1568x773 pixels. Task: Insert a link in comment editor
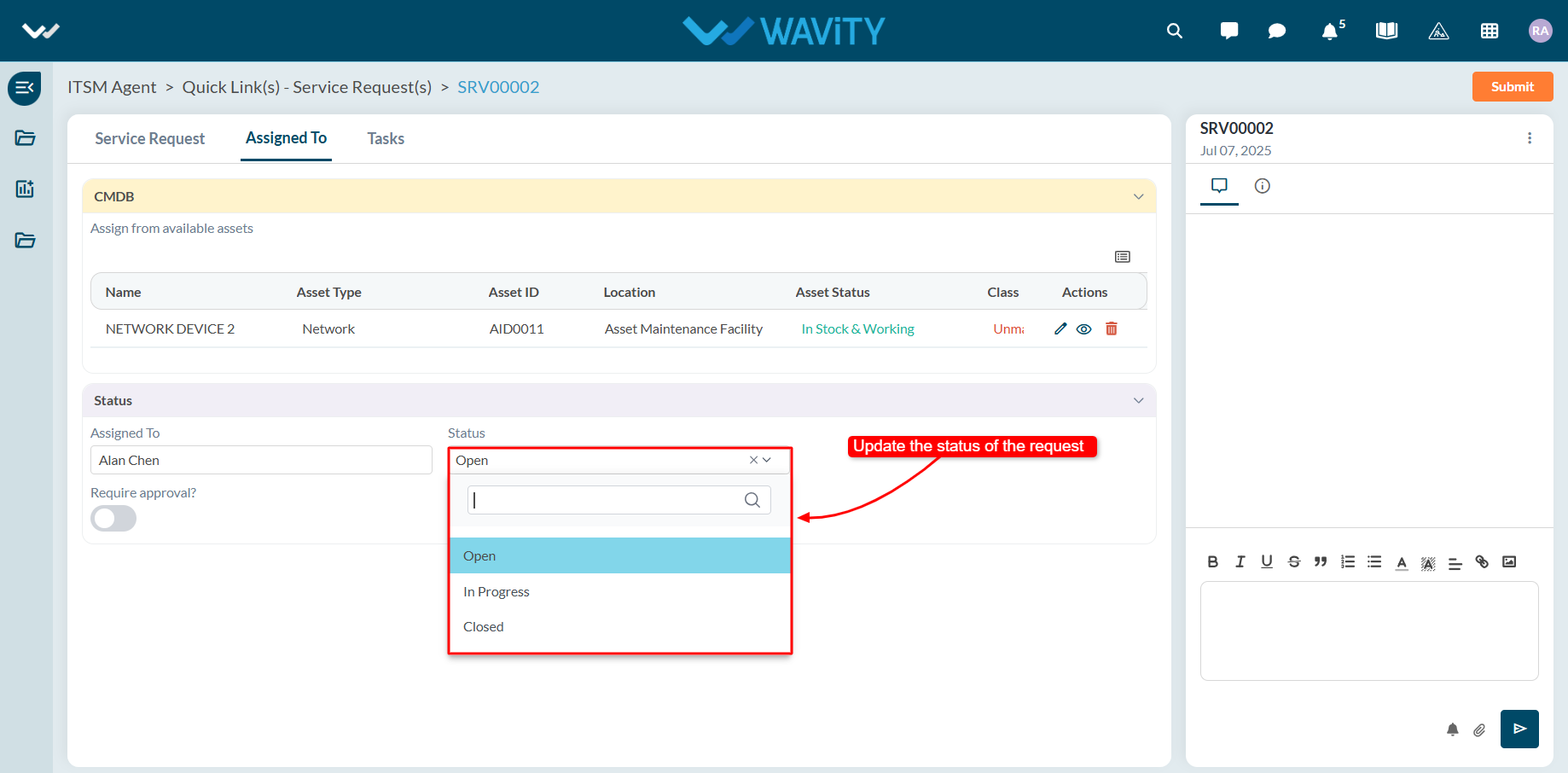(1482, 561)
